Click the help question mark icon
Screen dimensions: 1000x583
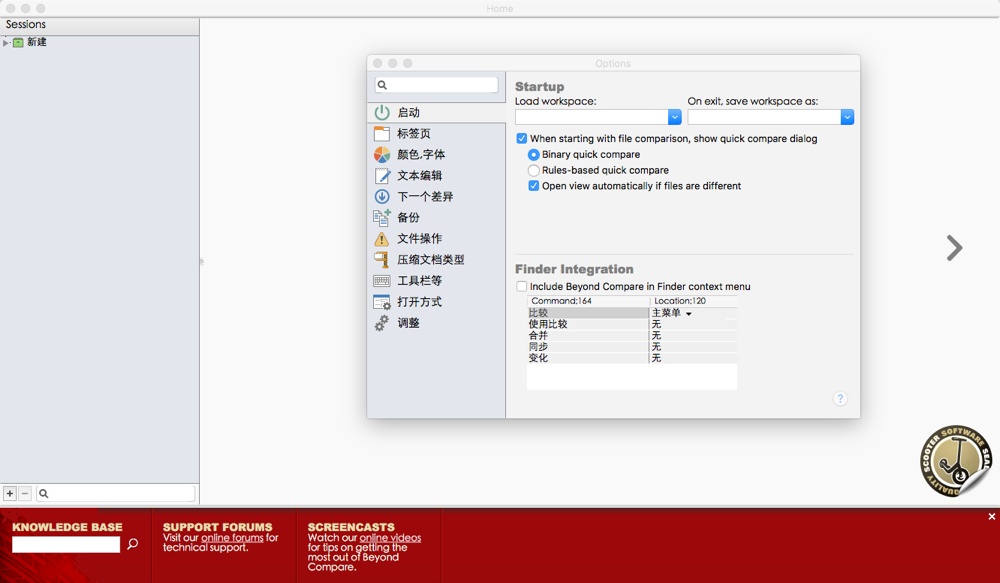840,399
